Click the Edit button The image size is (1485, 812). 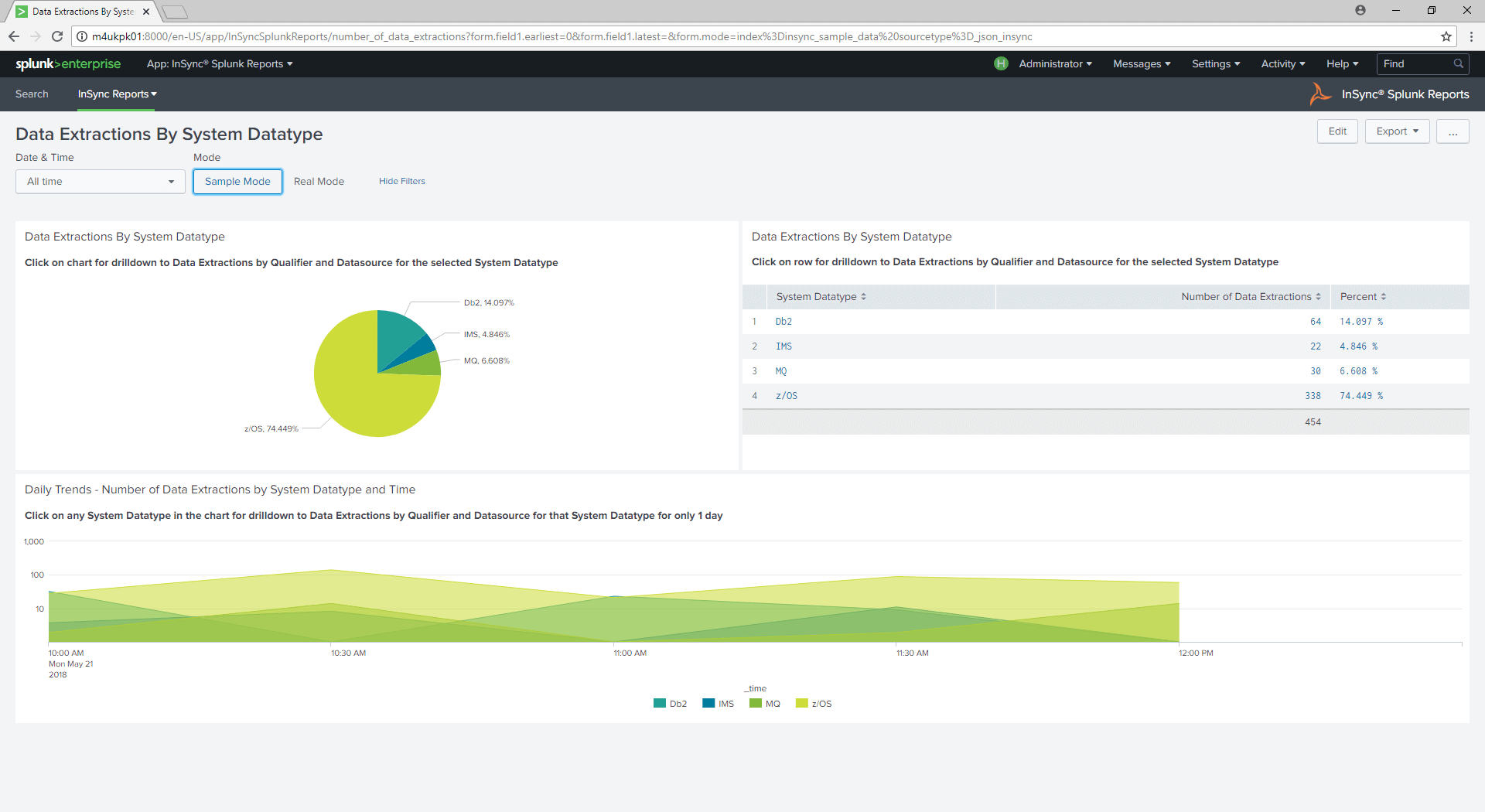1337,131
